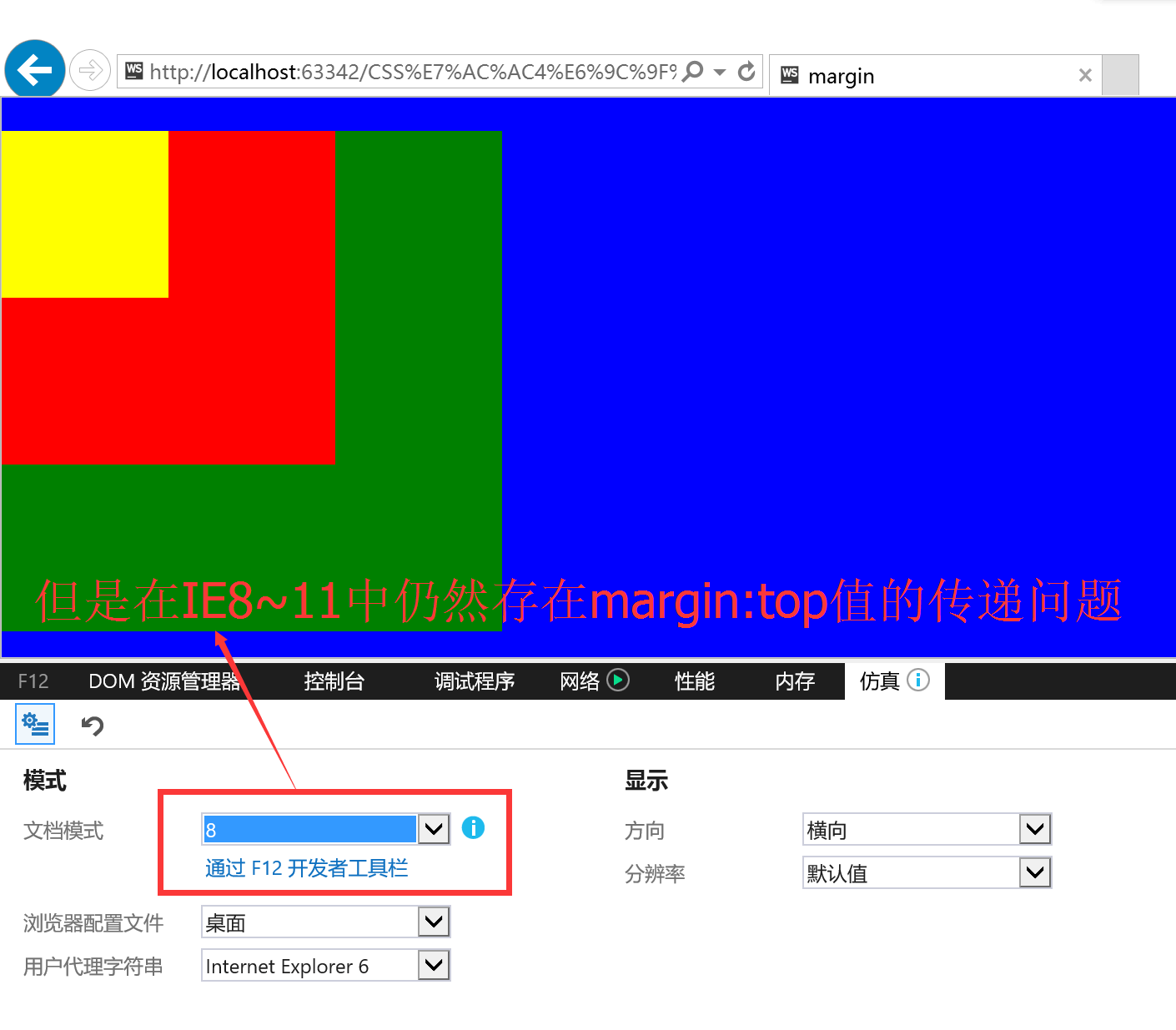Image resolution: width=1176 pixels, height=1030 pixels.
Task: Click the 分辨率 label
Action: [655, 874]
